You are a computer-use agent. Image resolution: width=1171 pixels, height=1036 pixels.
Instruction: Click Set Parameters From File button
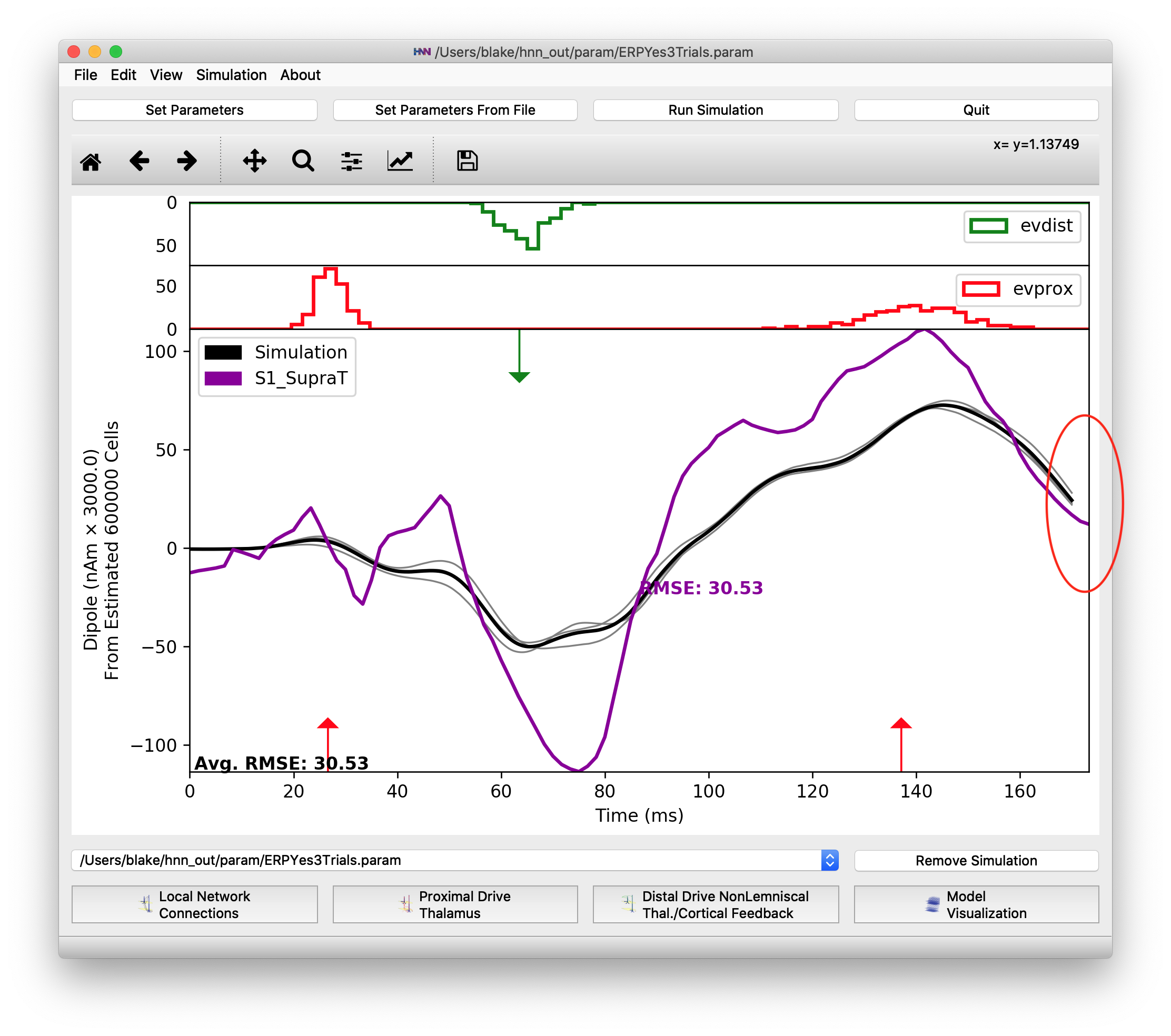pyautogui.click(x=455, y=110)
